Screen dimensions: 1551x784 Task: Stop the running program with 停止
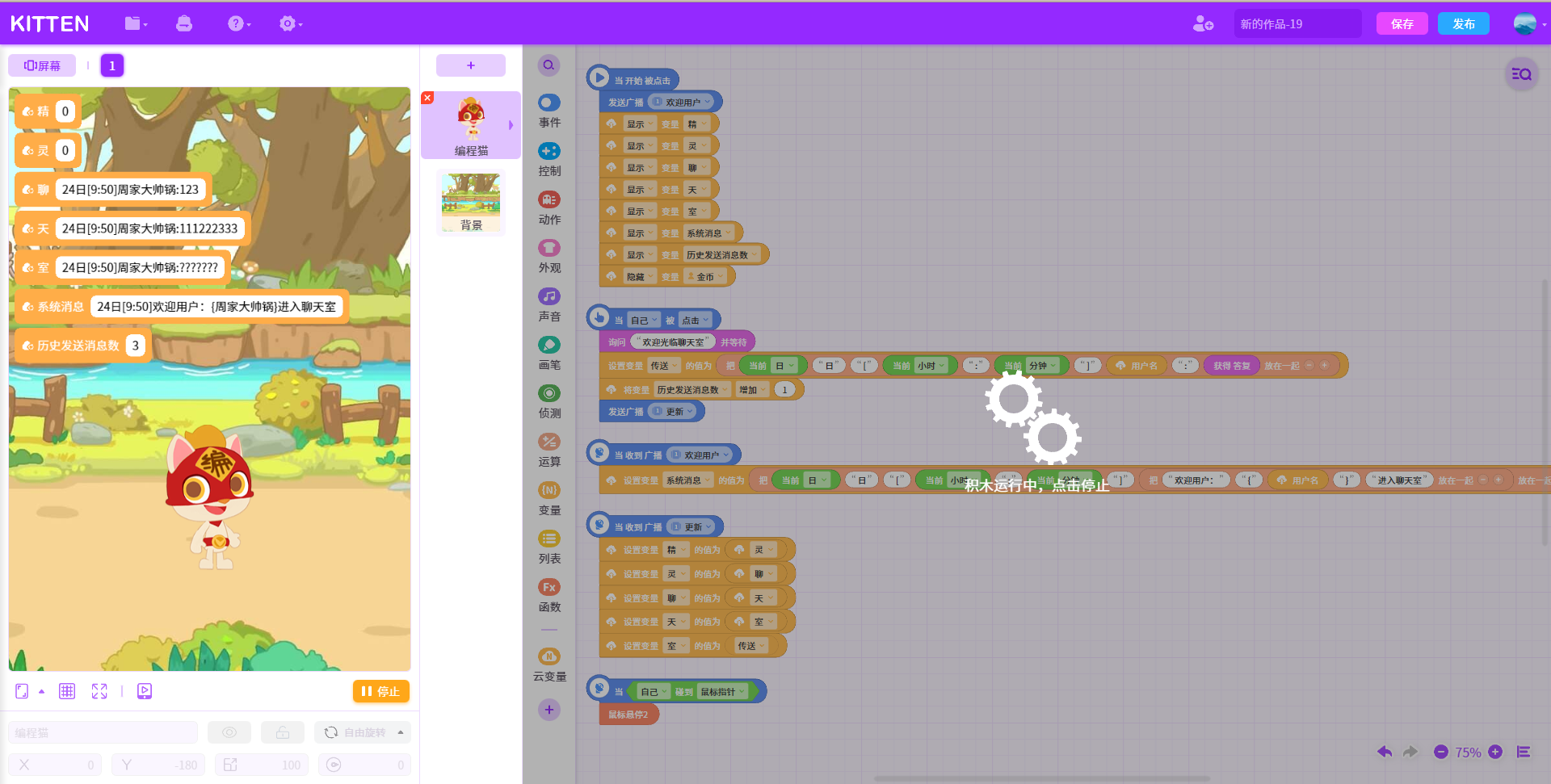click(380, 691)
